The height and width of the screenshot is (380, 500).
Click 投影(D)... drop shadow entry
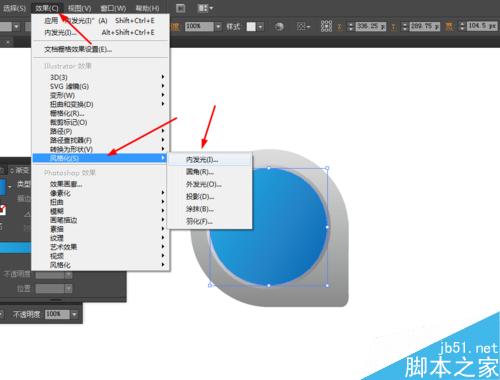[209, 197]
